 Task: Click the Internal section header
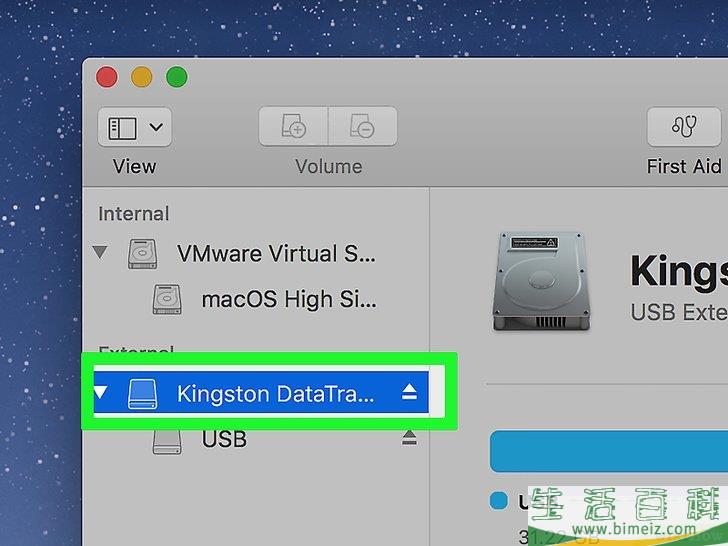[134, 214]
